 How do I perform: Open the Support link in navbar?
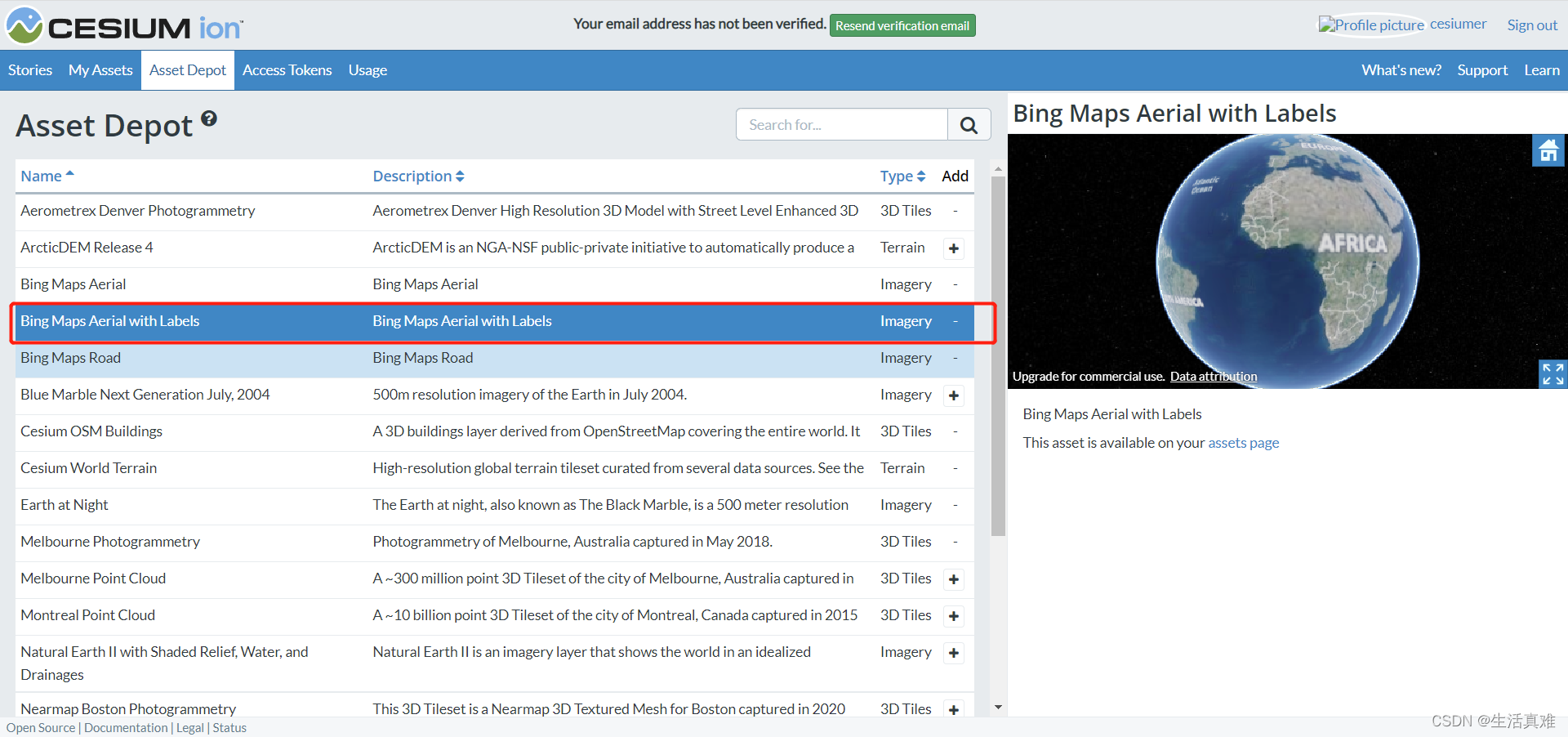pos(1482,70)
